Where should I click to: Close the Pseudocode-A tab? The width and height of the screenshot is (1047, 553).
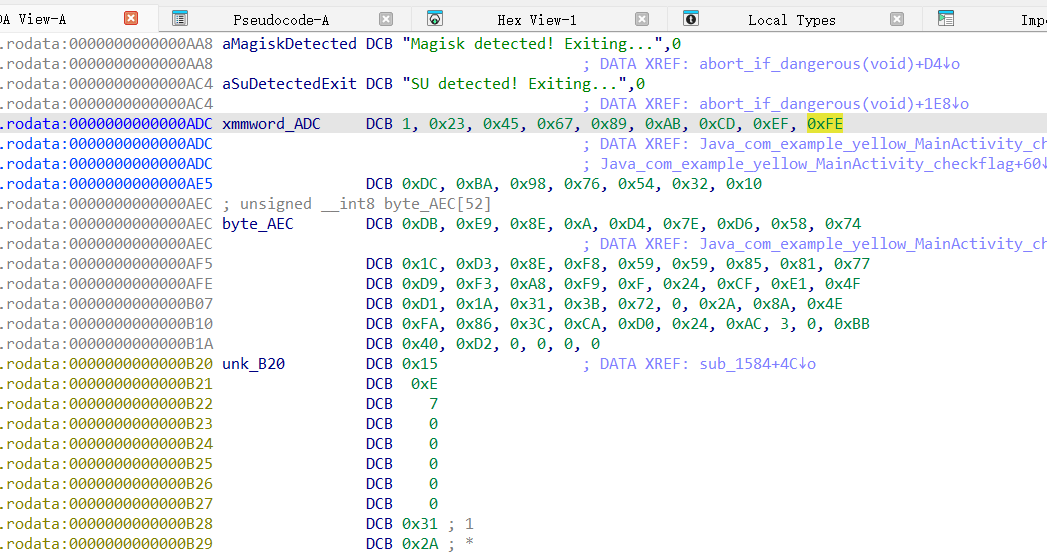pos(386,19)
